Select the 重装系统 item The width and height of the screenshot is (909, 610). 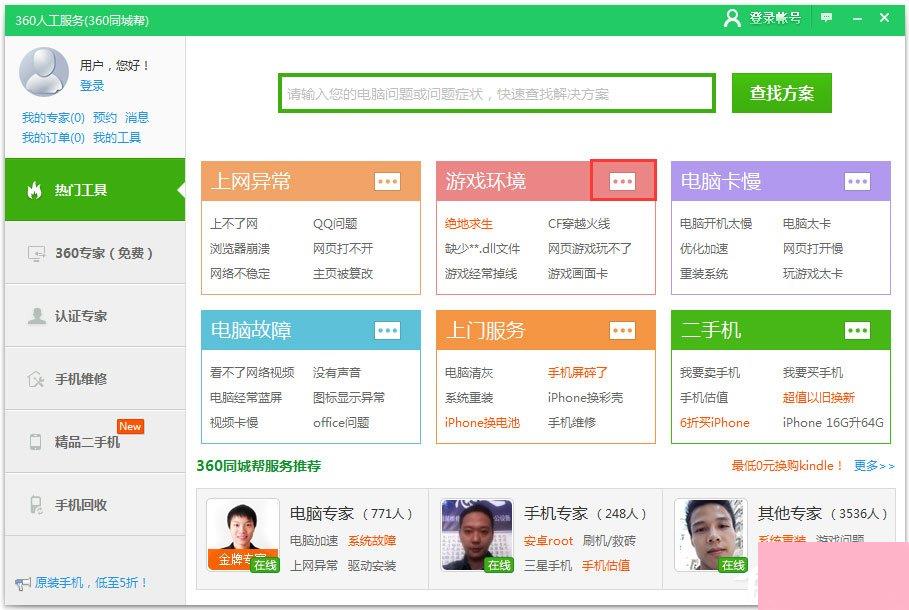(704, 274)
